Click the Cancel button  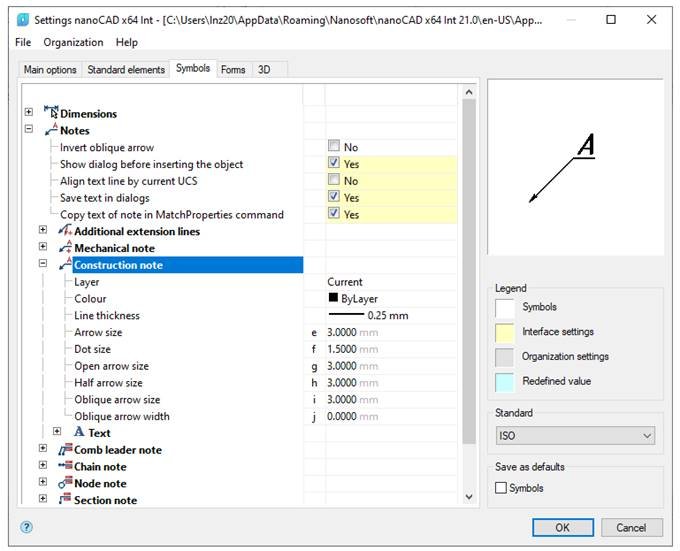[631, 528]
